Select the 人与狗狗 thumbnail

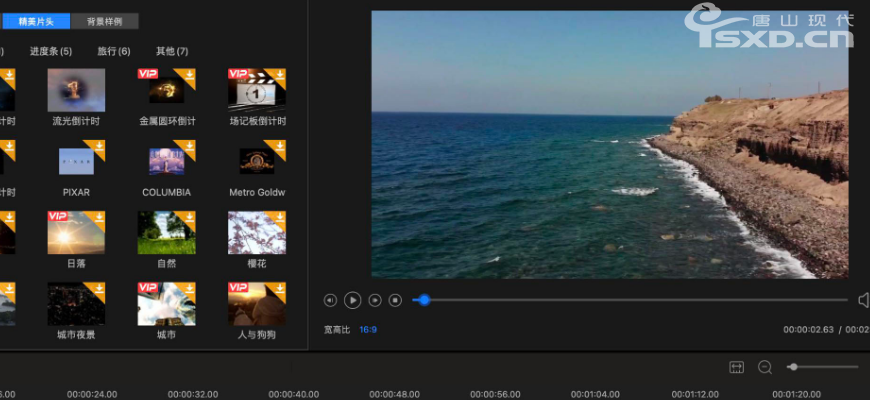[257, 304]
